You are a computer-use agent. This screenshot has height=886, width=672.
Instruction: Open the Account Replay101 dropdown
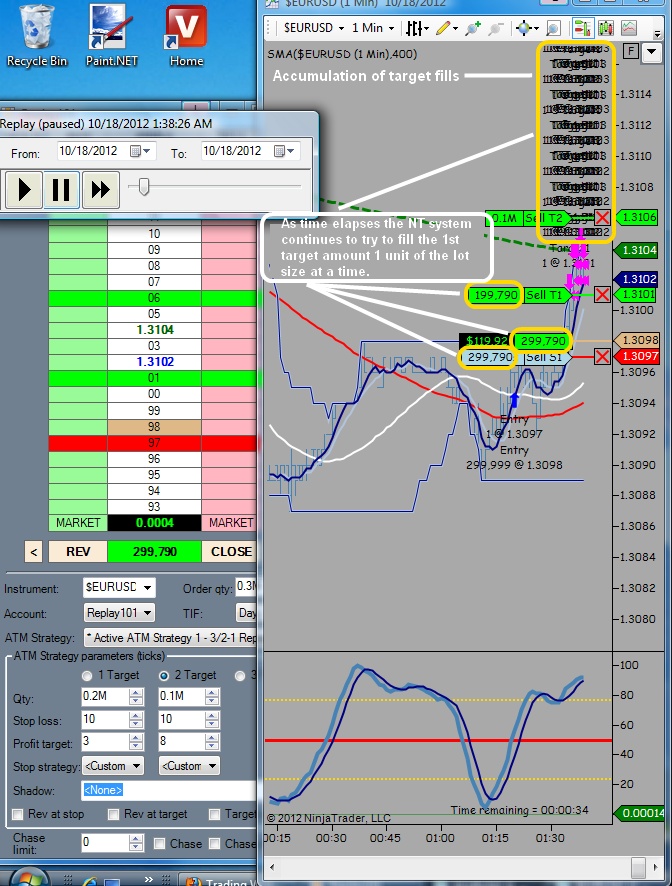point(119,613)
